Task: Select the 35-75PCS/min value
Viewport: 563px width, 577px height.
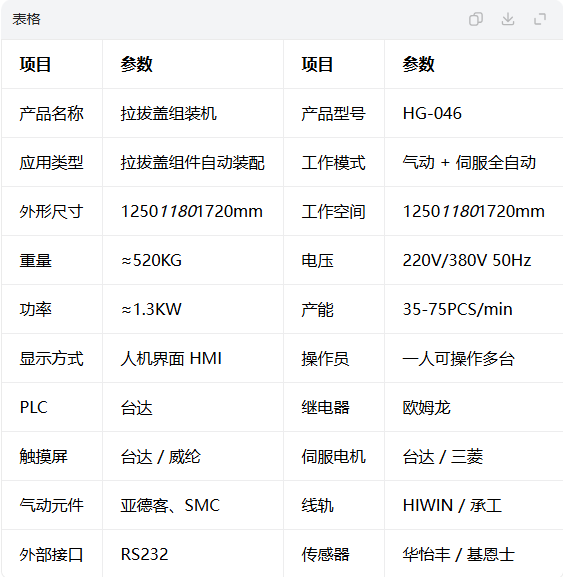Action: [x=457, y=309]
